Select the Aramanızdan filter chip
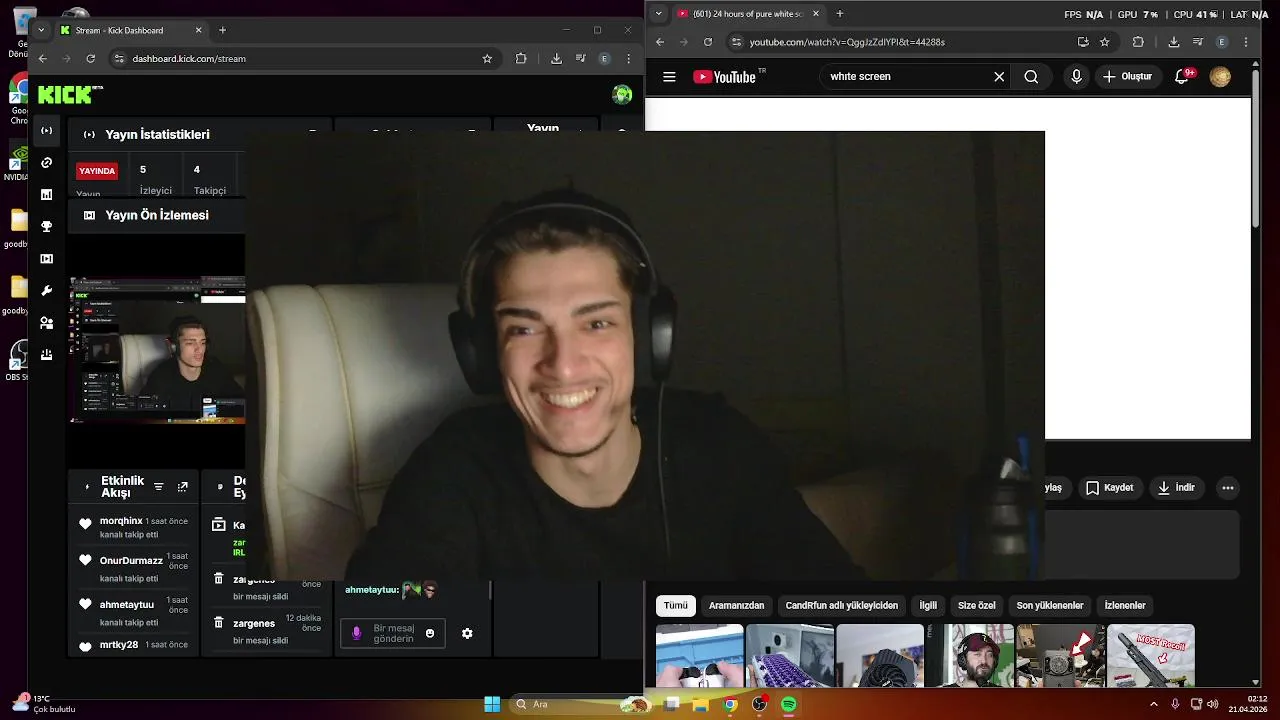 click(736, 606)
